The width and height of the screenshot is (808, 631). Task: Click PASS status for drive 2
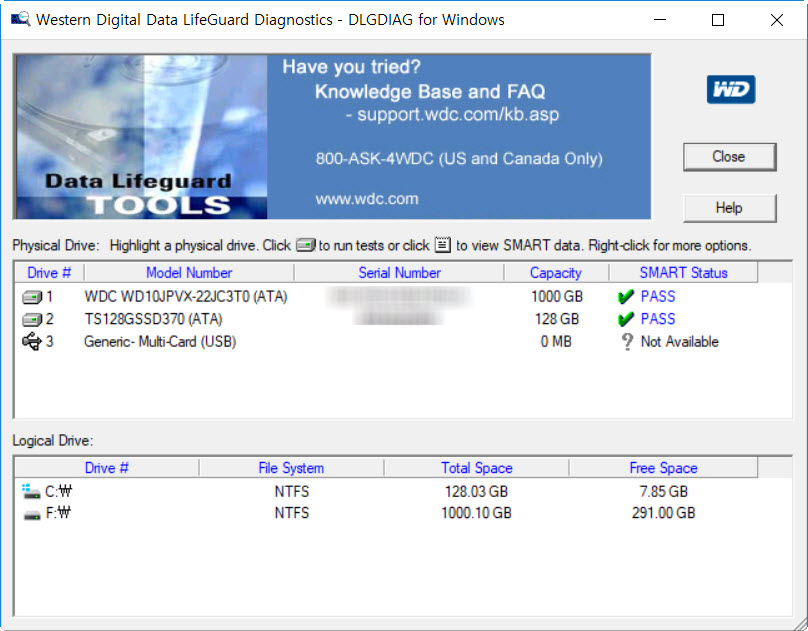[x=658, y=319]
